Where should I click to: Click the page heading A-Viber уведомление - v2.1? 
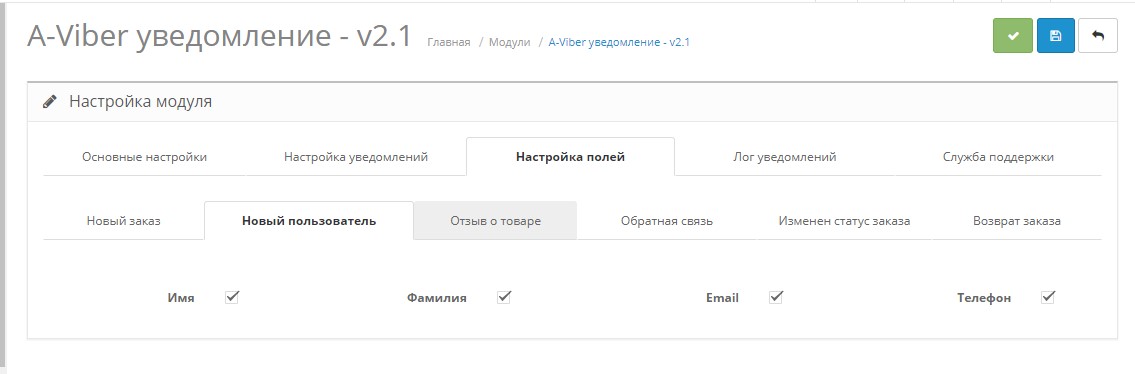pos(219,35)
